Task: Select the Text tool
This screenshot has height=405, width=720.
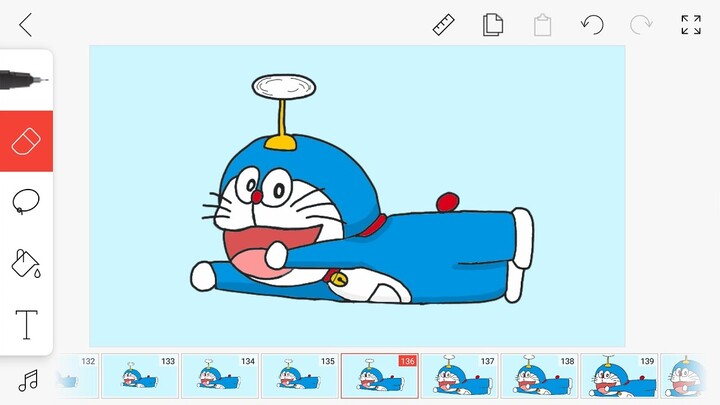Action: pos(27,325)
